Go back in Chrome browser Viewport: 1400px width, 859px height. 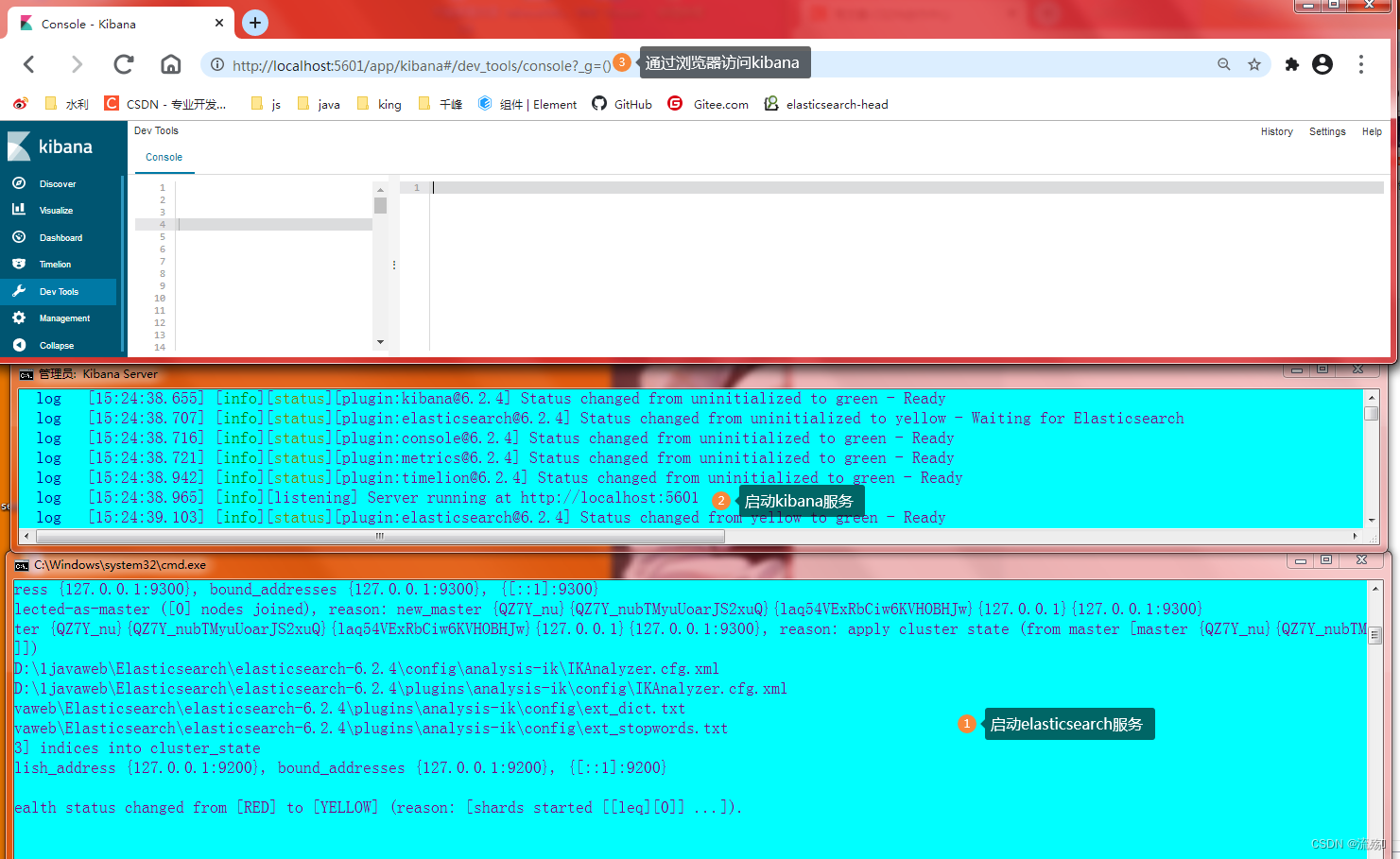pyautogui.click(x=29, y=64)
